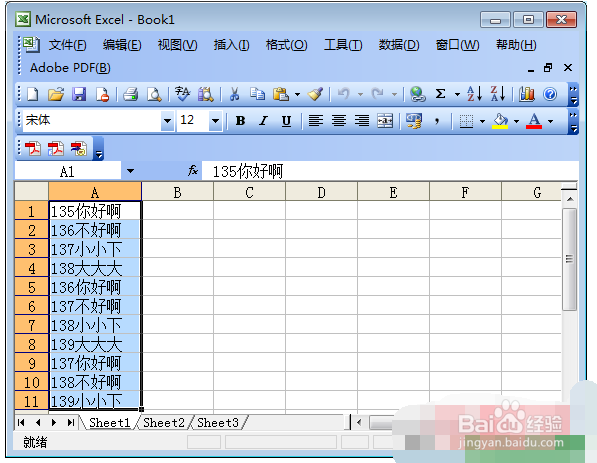Click the vertical scrollbar thumb

570,259
